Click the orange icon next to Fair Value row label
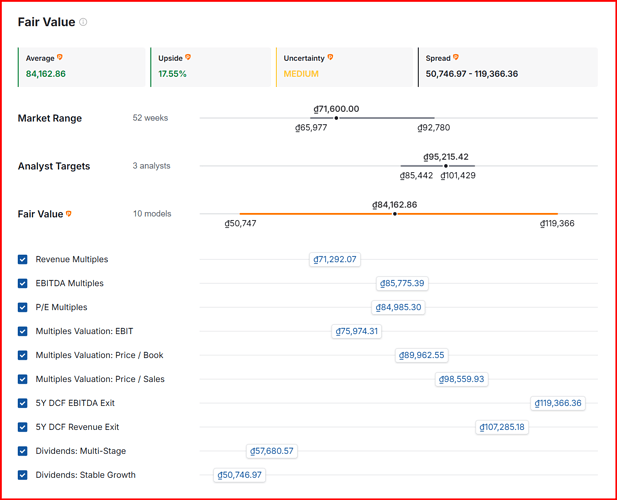This screenshot has width=617, height=500. coord(69,214)
